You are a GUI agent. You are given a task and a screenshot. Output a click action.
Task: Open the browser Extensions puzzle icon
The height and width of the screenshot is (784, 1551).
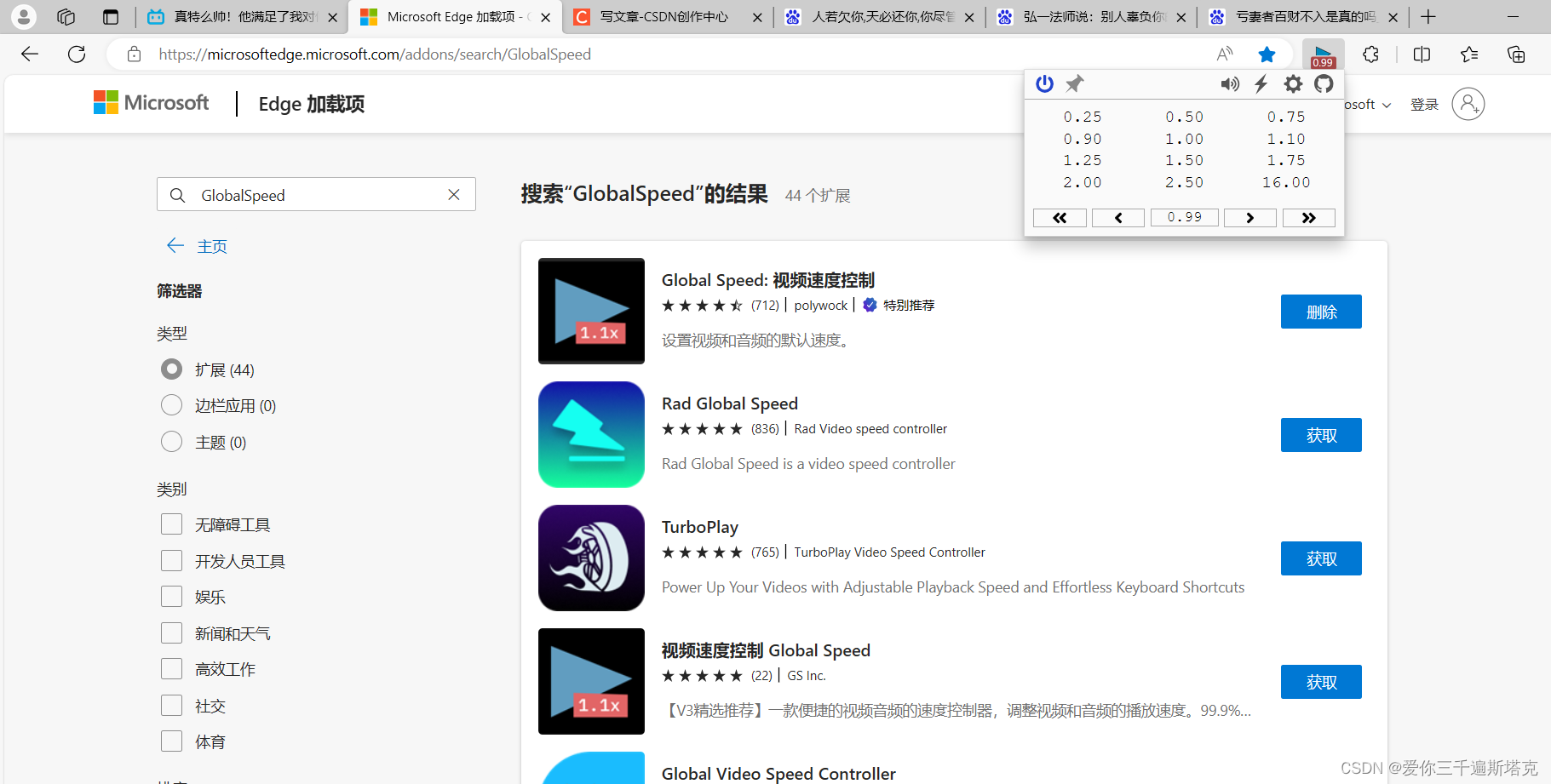(x=1371, y=54)
